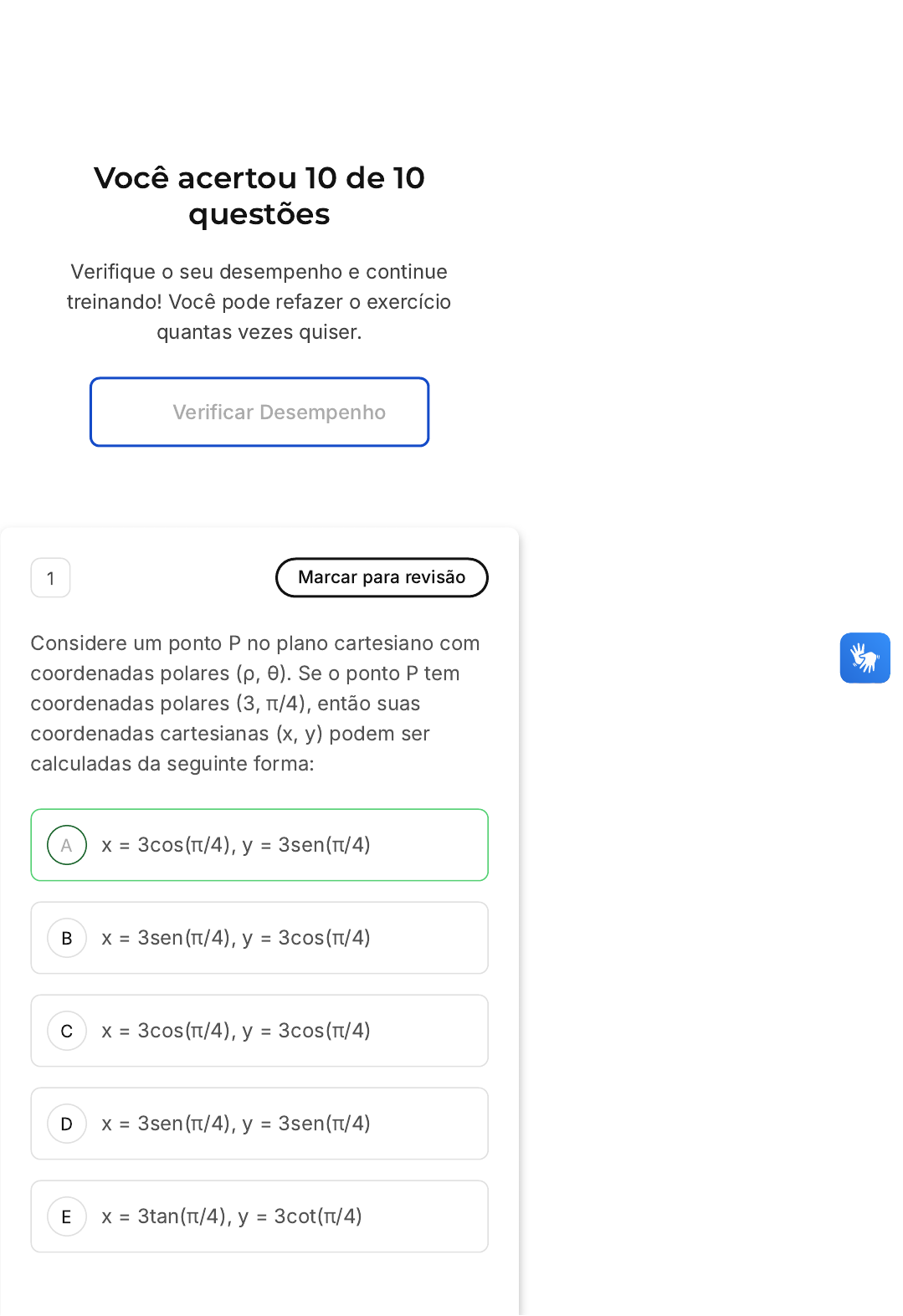The width and height of the screenshot is (903, 1316).
Task: Select the letter A radio circle
Action: (67, 845)
